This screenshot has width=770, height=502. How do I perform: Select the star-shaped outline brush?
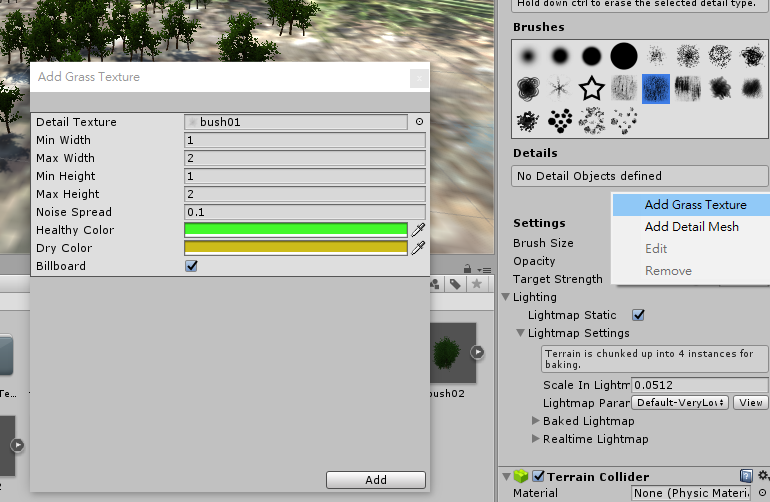coord(592,88)
